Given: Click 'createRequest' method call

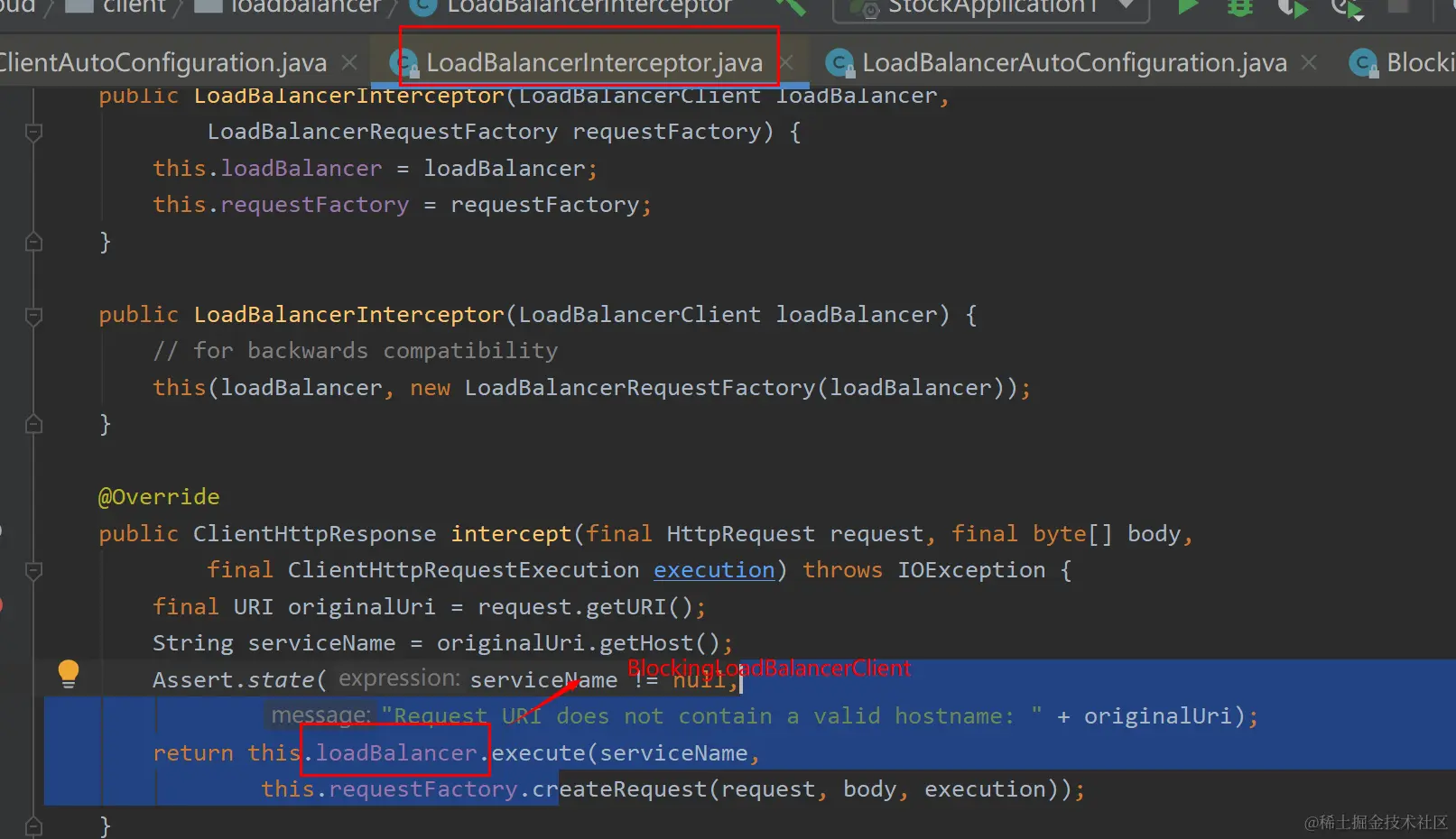Looking at the screenshot, I should pos(619,789).
